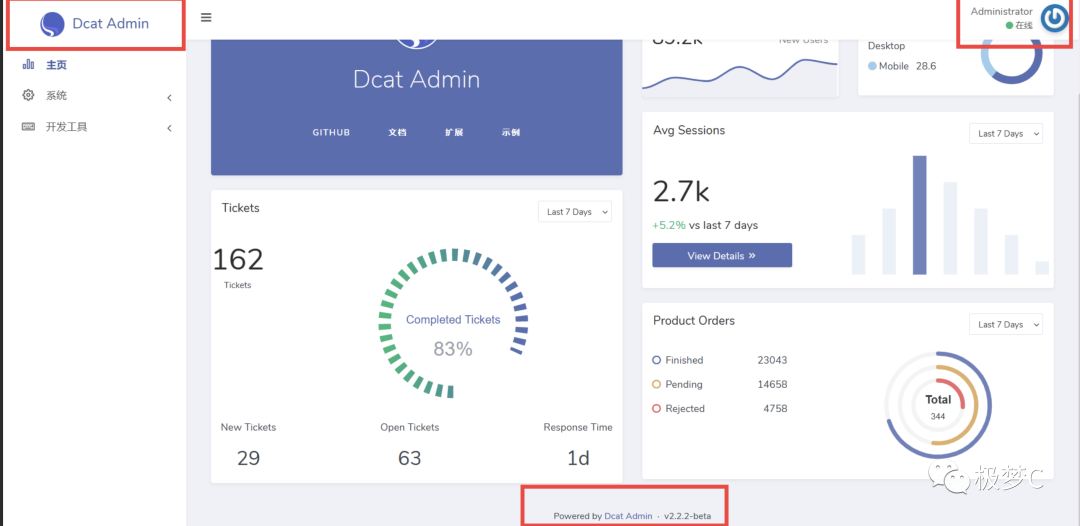Click the Mobile 28.6 value
This screenshot has width=1080, height=526.
926,66
